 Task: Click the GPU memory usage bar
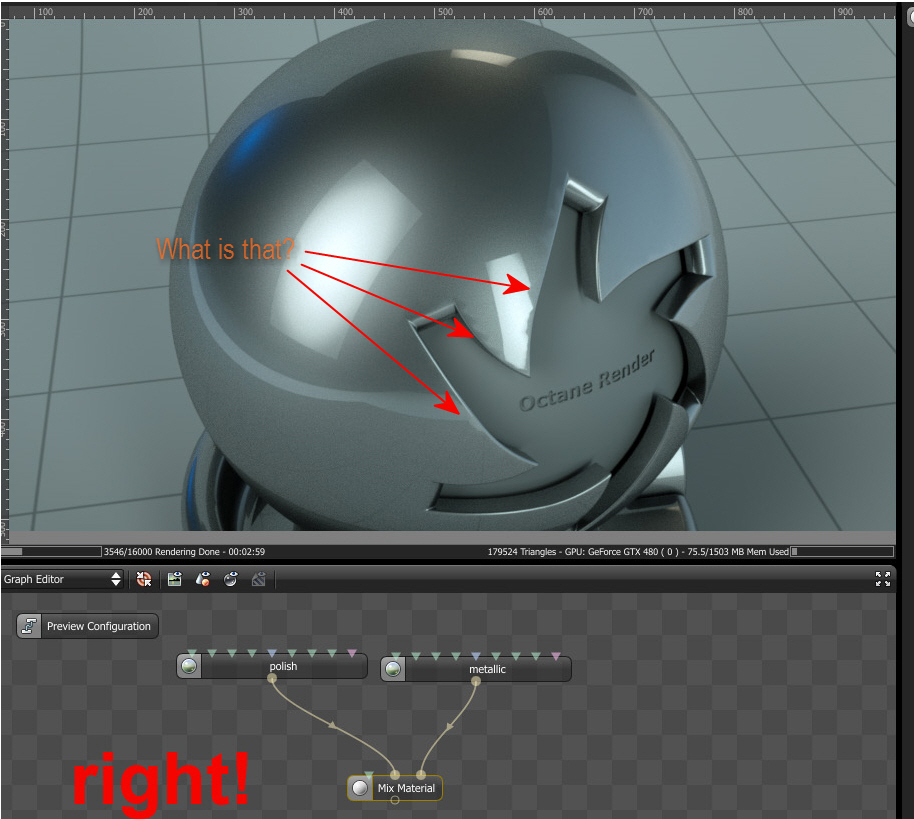point(842,551)
